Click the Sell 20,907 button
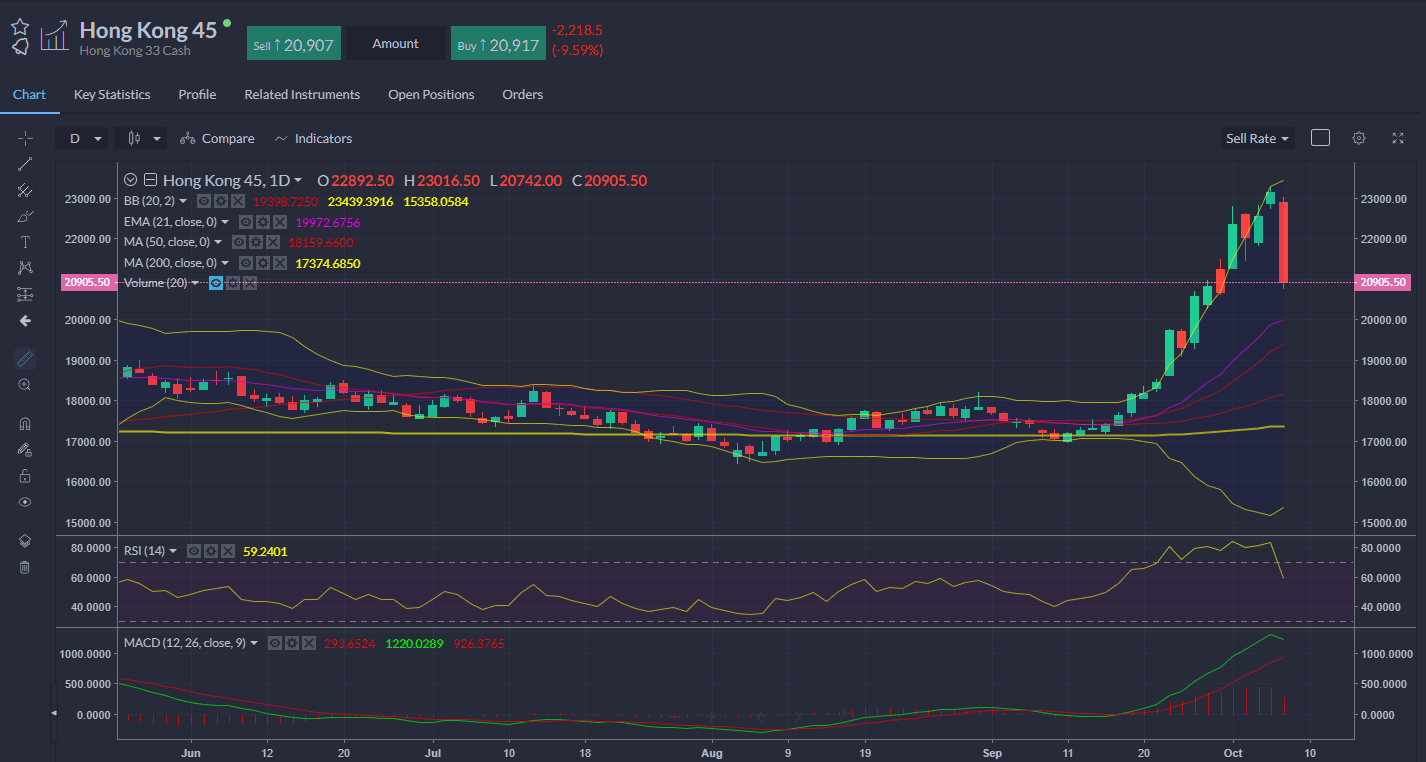This screenshot has height=762, width=1426. point(294,44)
